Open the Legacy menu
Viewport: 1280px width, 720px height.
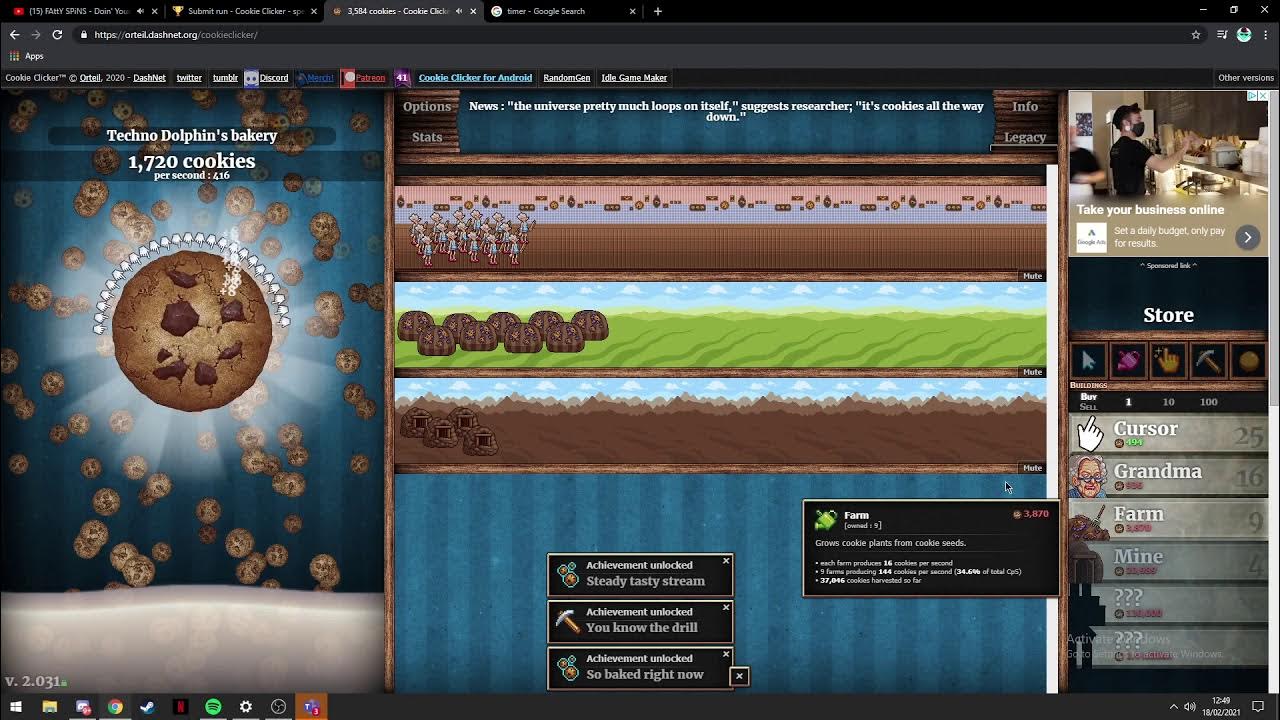point(1025,137)
